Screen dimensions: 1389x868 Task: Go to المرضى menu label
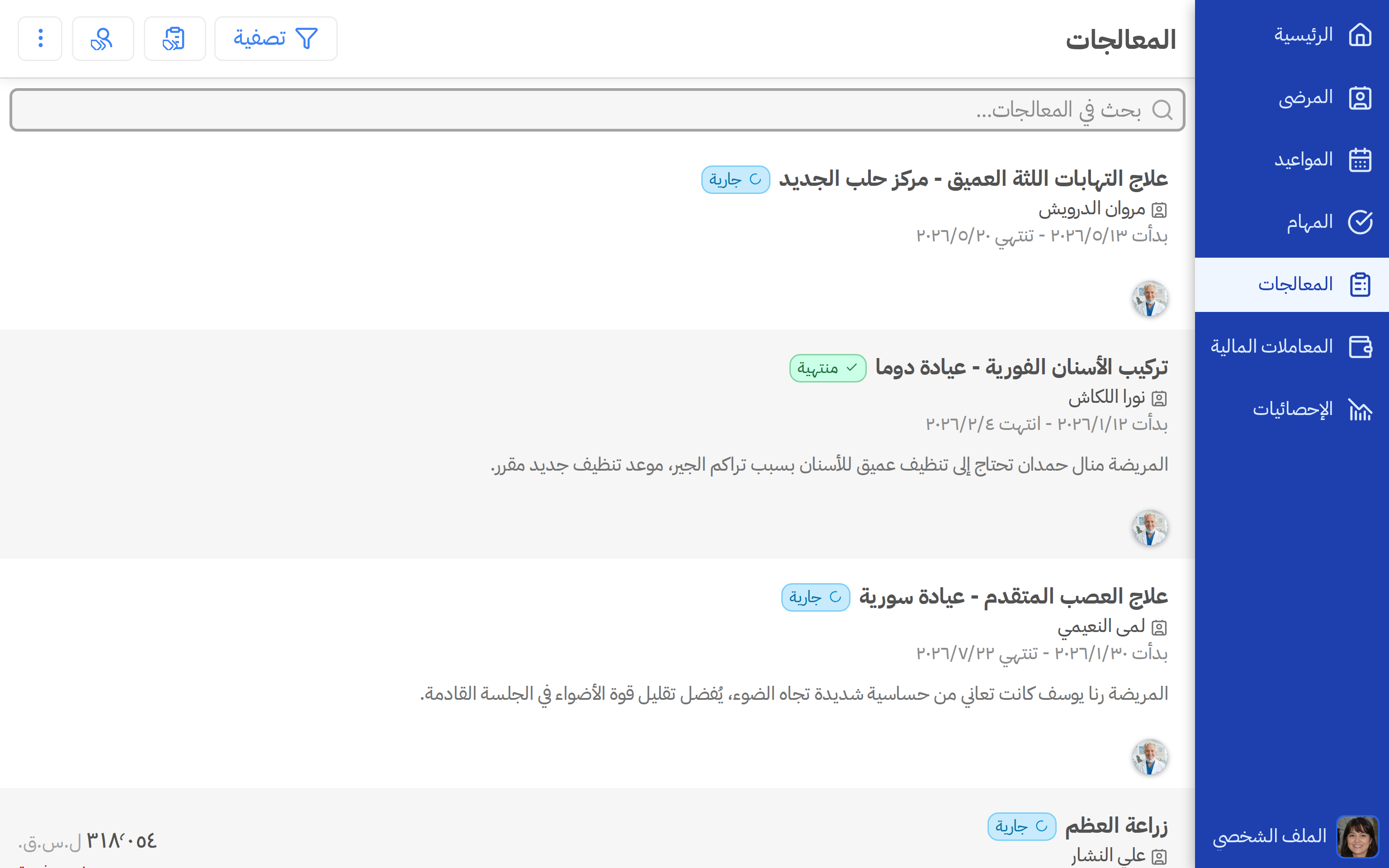coord(1305,98)
